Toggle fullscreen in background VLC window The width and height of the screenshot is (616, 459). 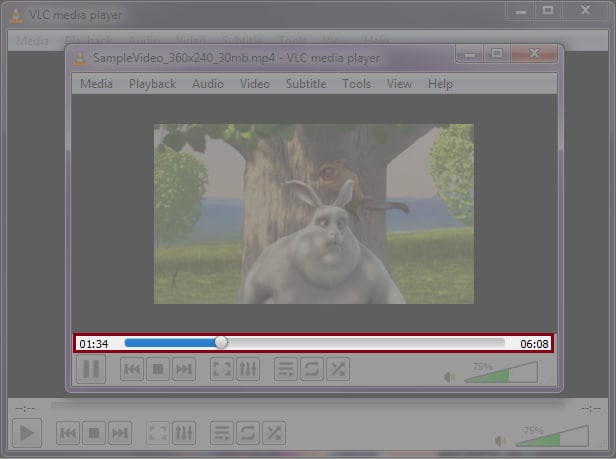pyautogui.click(x=158, y=433)
